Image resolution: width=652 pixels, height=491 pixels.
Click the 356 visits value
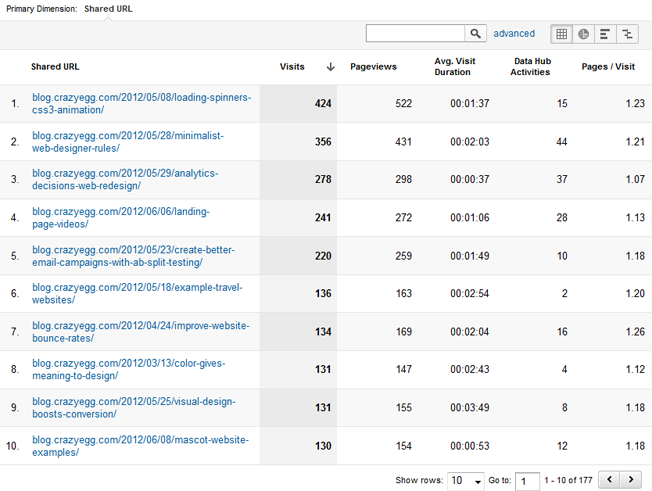coord(323,142)
